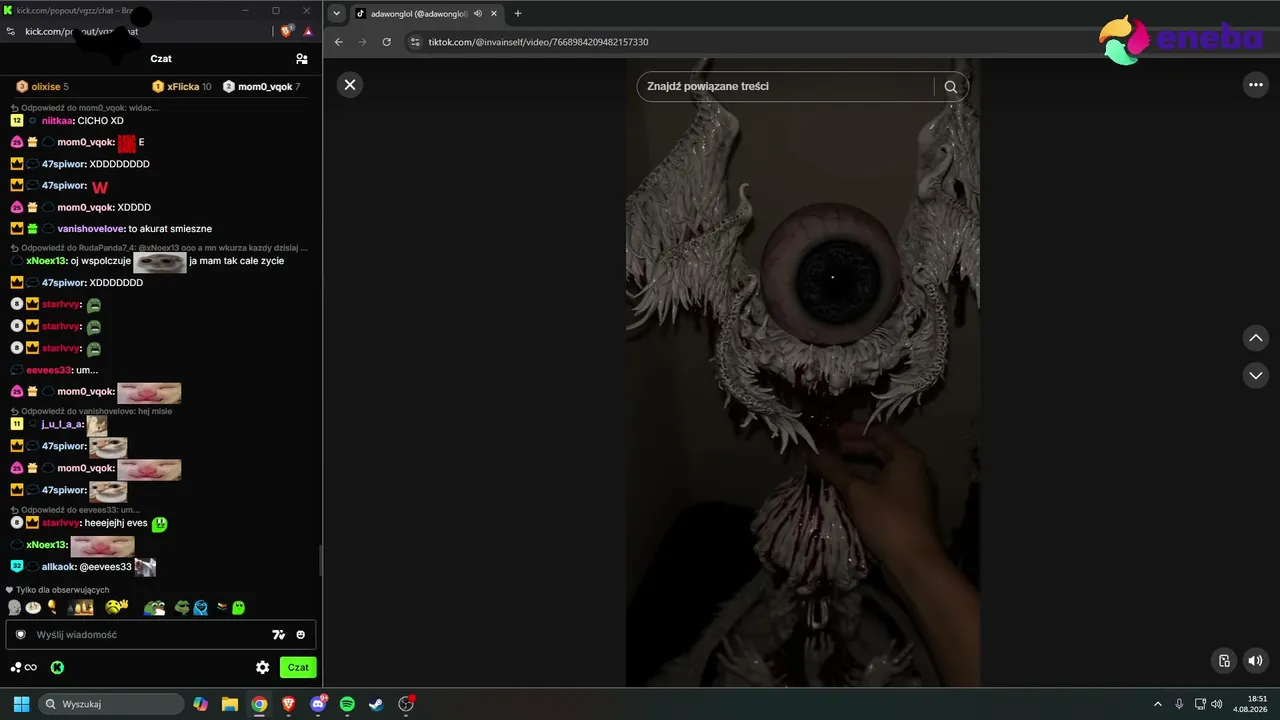Screen dimensions: 1280x720
Task: Click the TikTok address bar URL
Action: tap(538, 42)
